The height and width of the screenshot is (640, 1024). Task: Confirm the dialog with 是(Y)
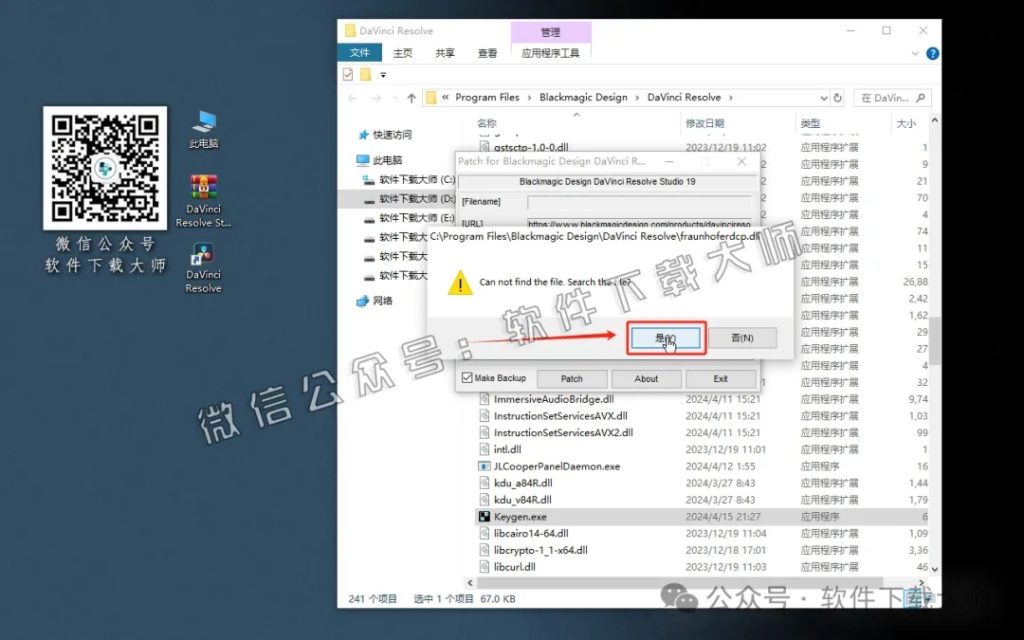[665, 337]
